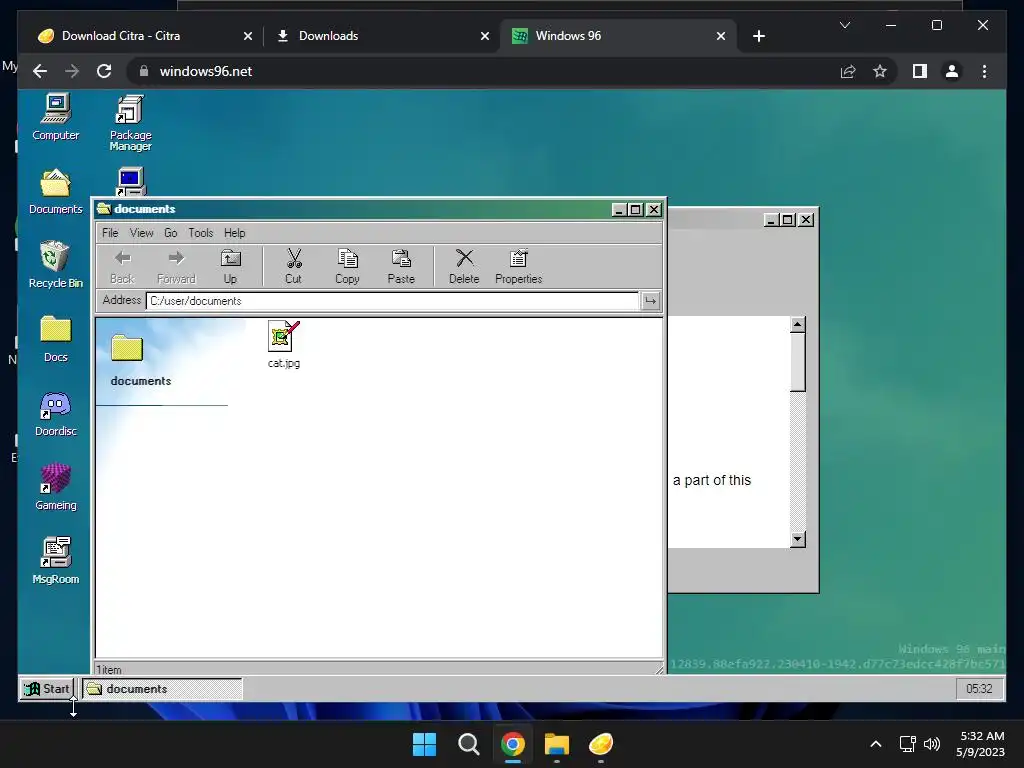The height and width of the screenshot is (768, 1024).
Task: Bookmark this page with star icon
Action: click(x=880, y=71)
